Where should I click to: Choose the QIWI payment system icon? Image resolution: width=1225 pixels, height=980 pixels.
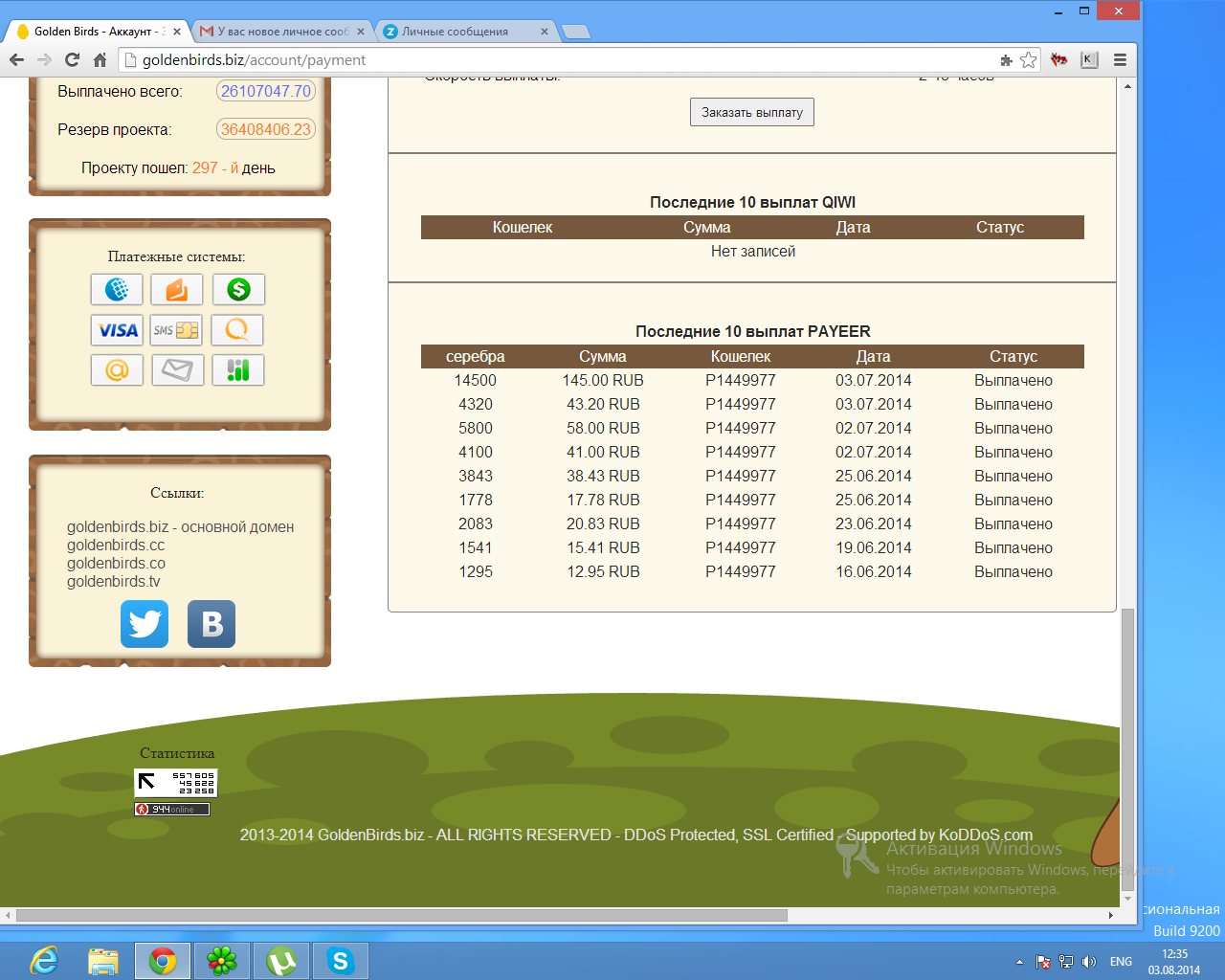[237, 330]
